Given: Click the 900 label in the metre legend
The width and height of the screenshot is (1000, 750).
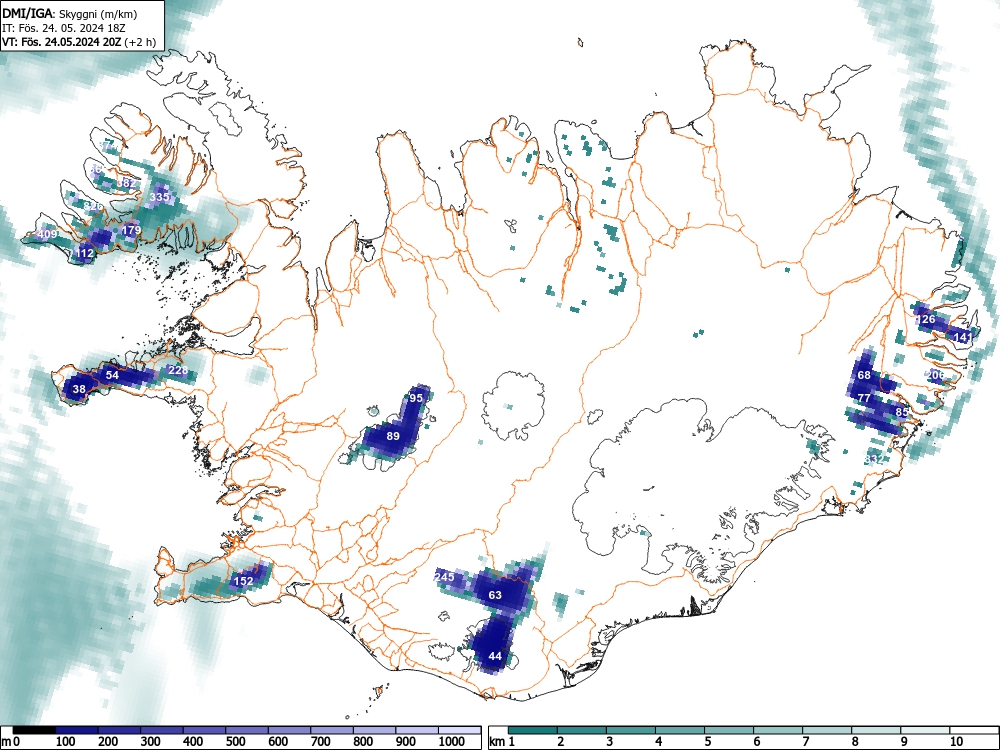Looking at the screenshot, I should pyautogui.click(x=406, y=742).
